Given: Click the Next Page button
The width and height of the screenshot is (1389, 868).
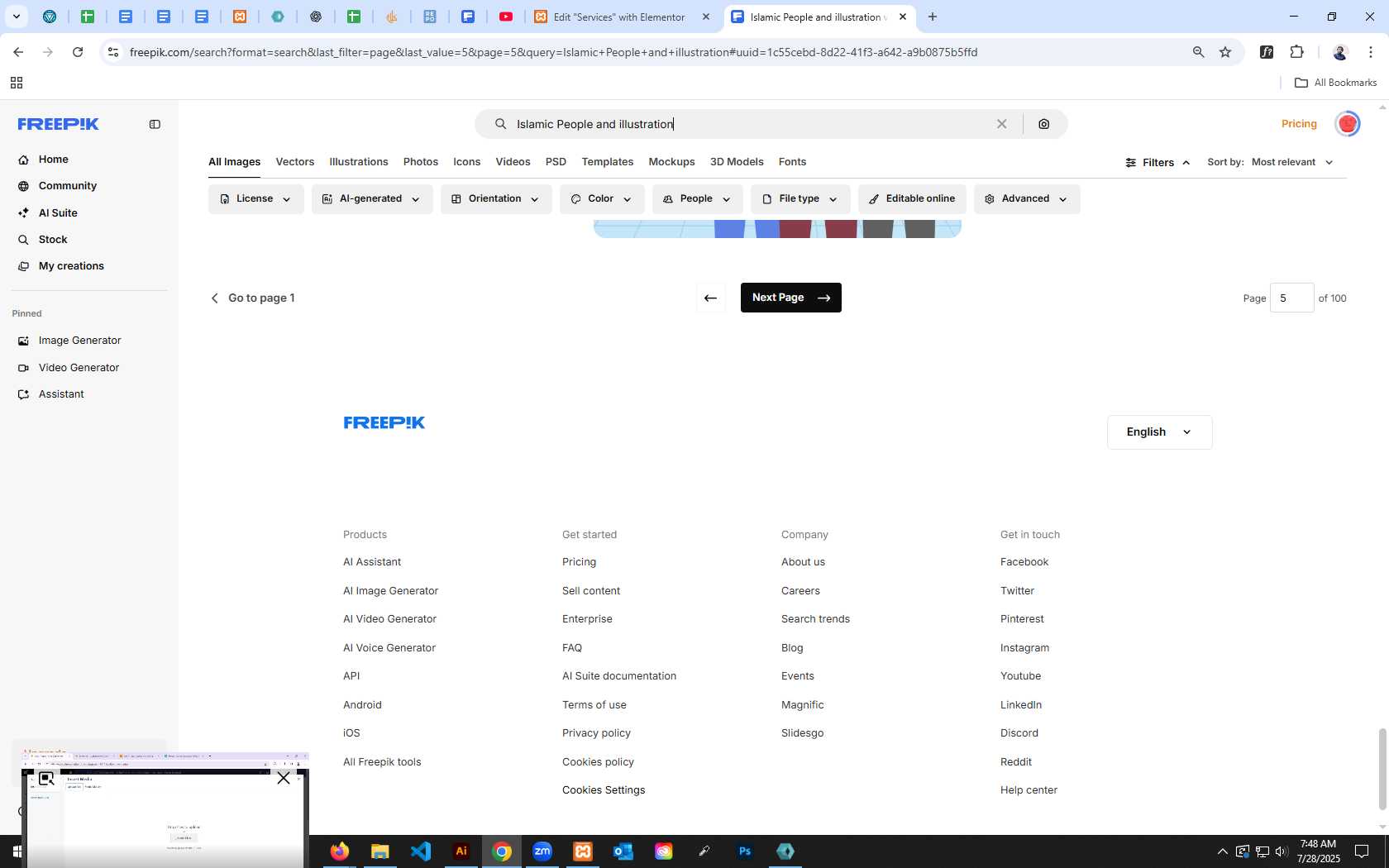Looking at the screenshot, I should coord(791,298).
